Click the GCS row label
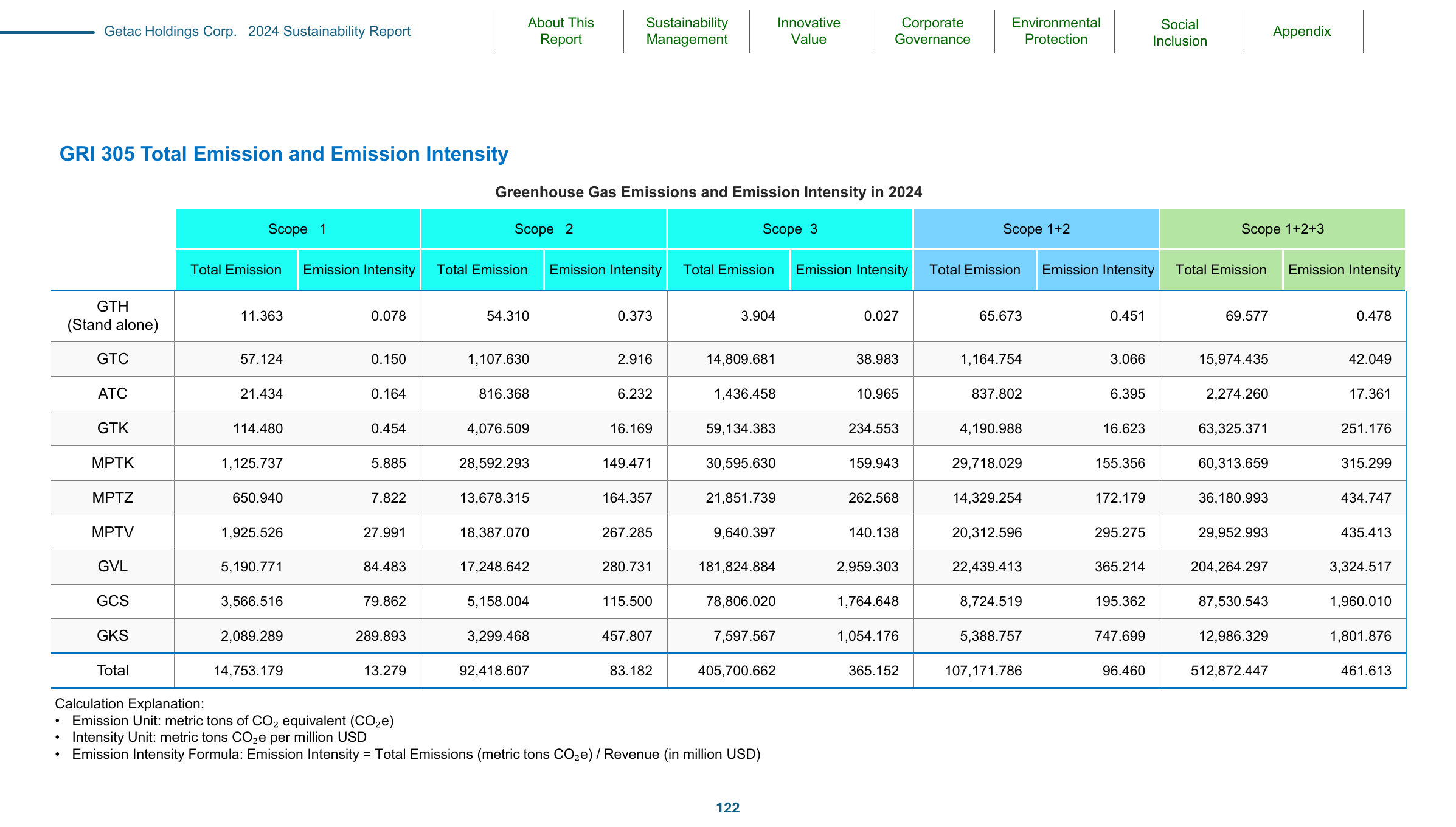Screen dimensions: 1456x827 (113, 601)
